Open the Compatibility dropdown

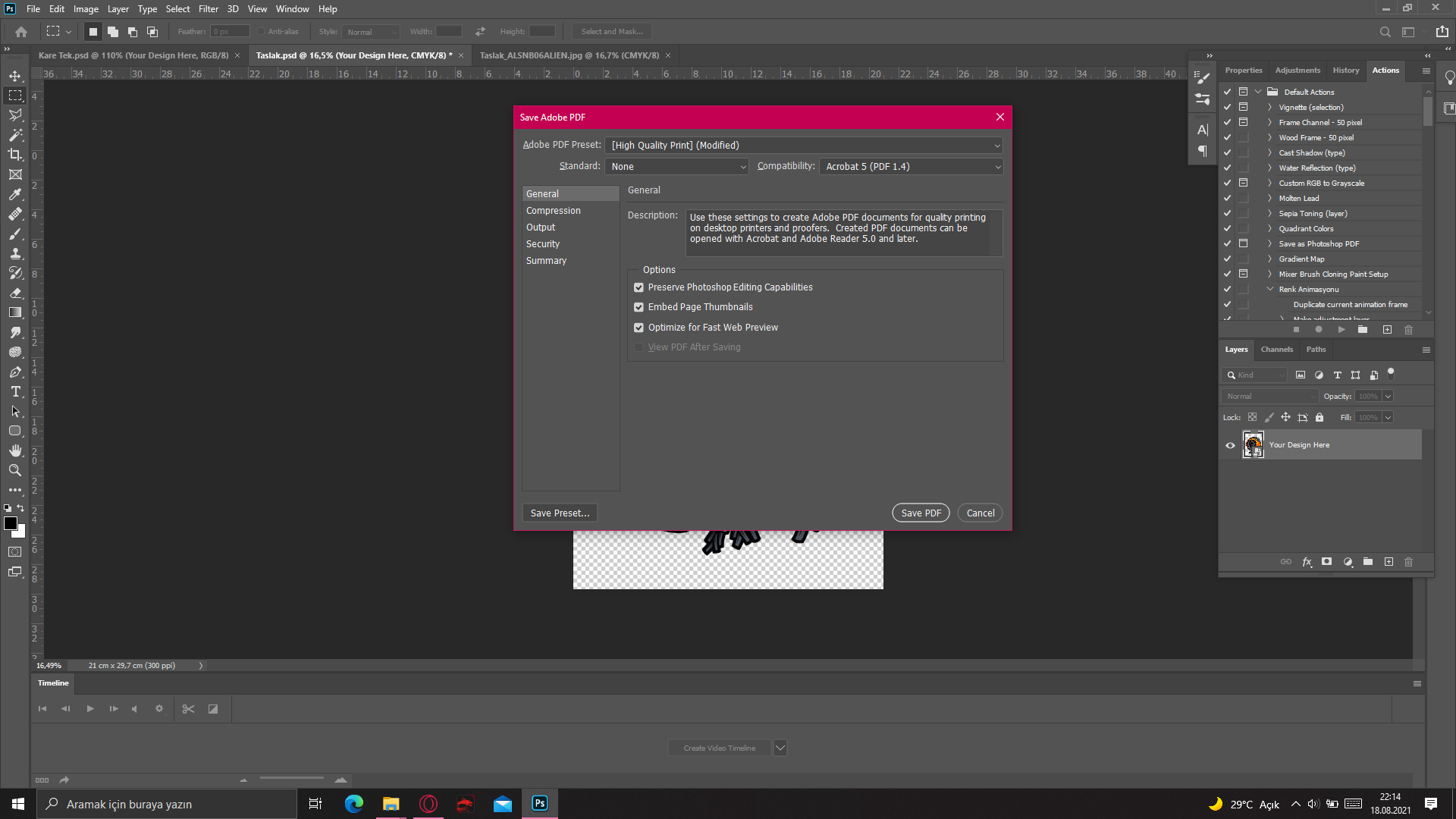tap(996, 166)
